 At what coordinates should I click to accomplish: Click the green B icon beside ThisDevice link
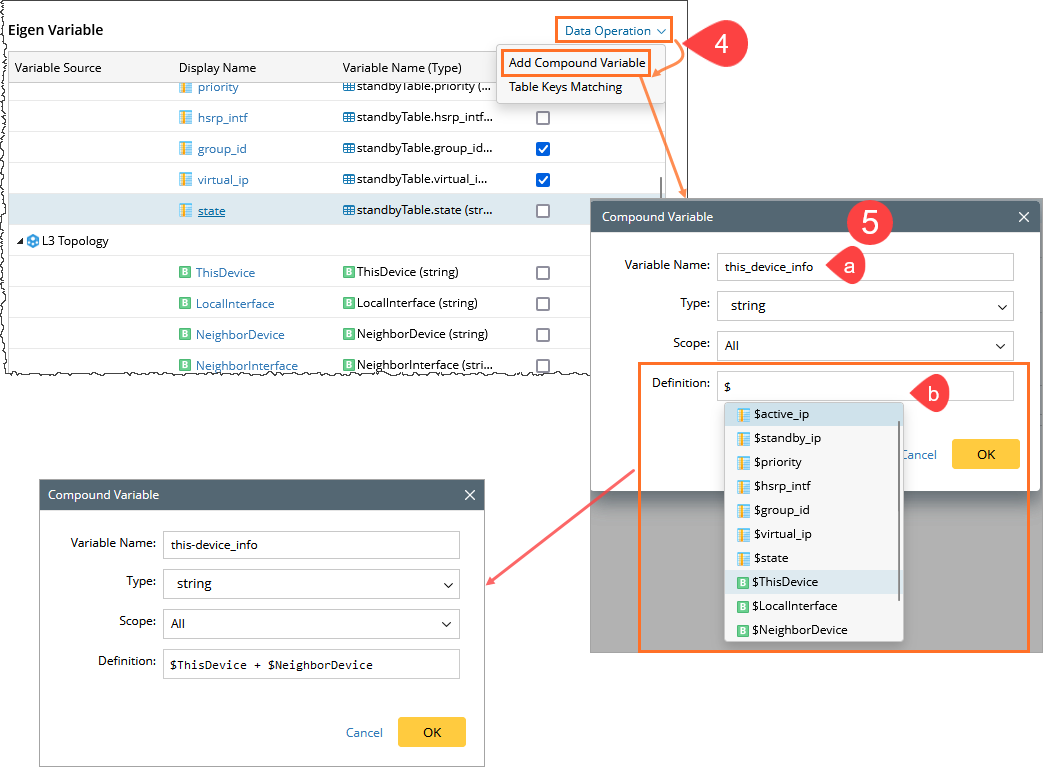click(x=185, y=272)
